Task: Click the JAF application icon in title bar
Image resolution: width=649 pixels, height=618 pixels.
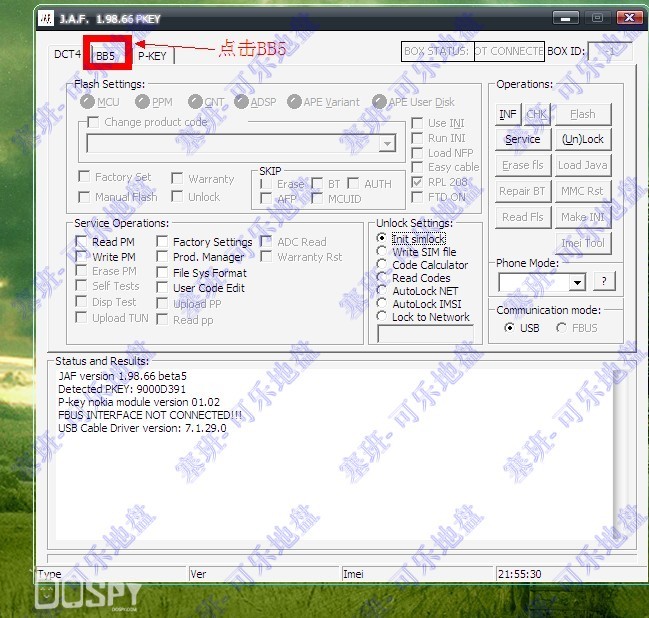Action: (x=46, y=17)
